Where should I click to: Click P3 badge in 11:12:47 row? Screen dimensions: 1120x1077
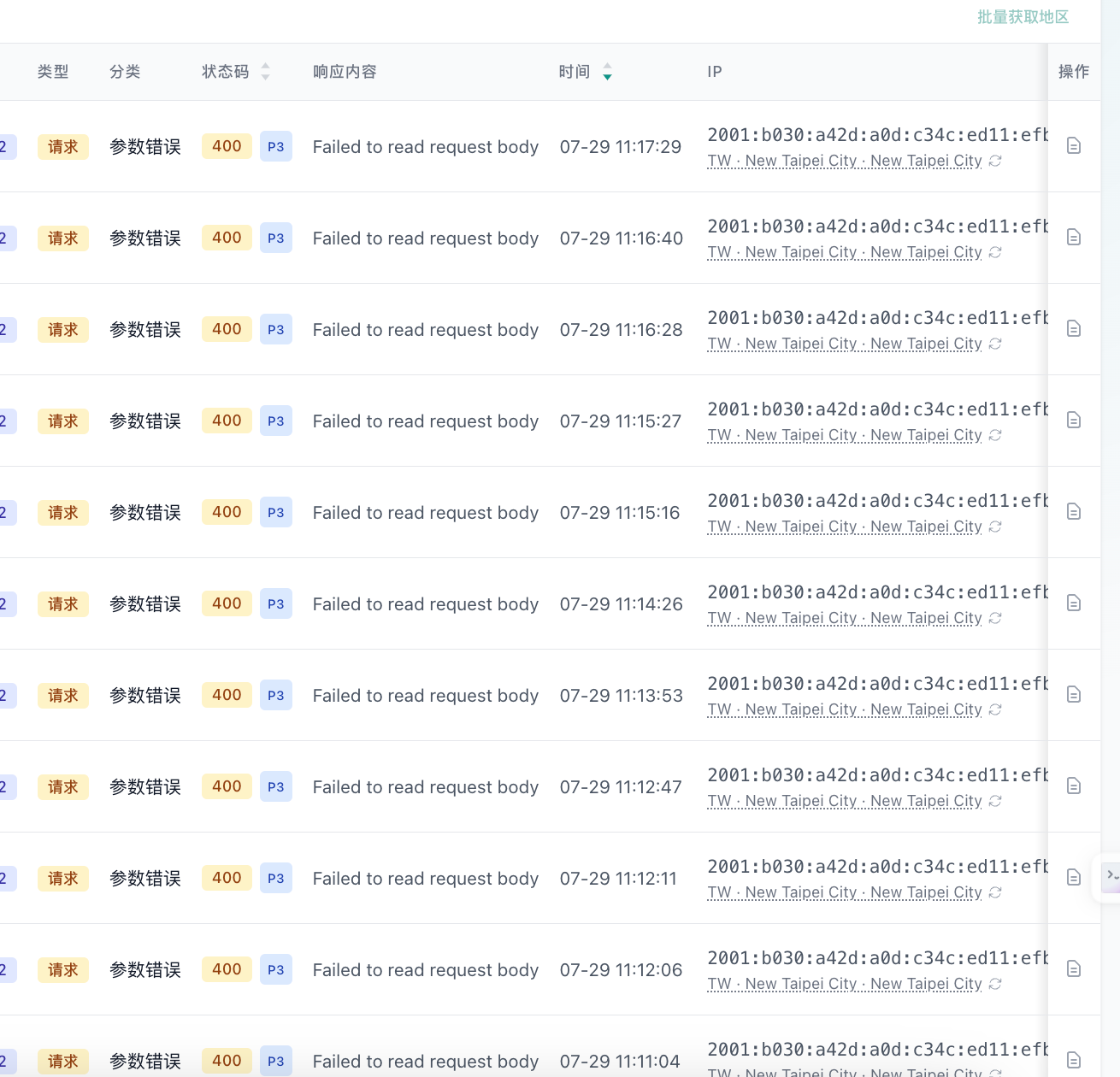(x=275, y=786)
